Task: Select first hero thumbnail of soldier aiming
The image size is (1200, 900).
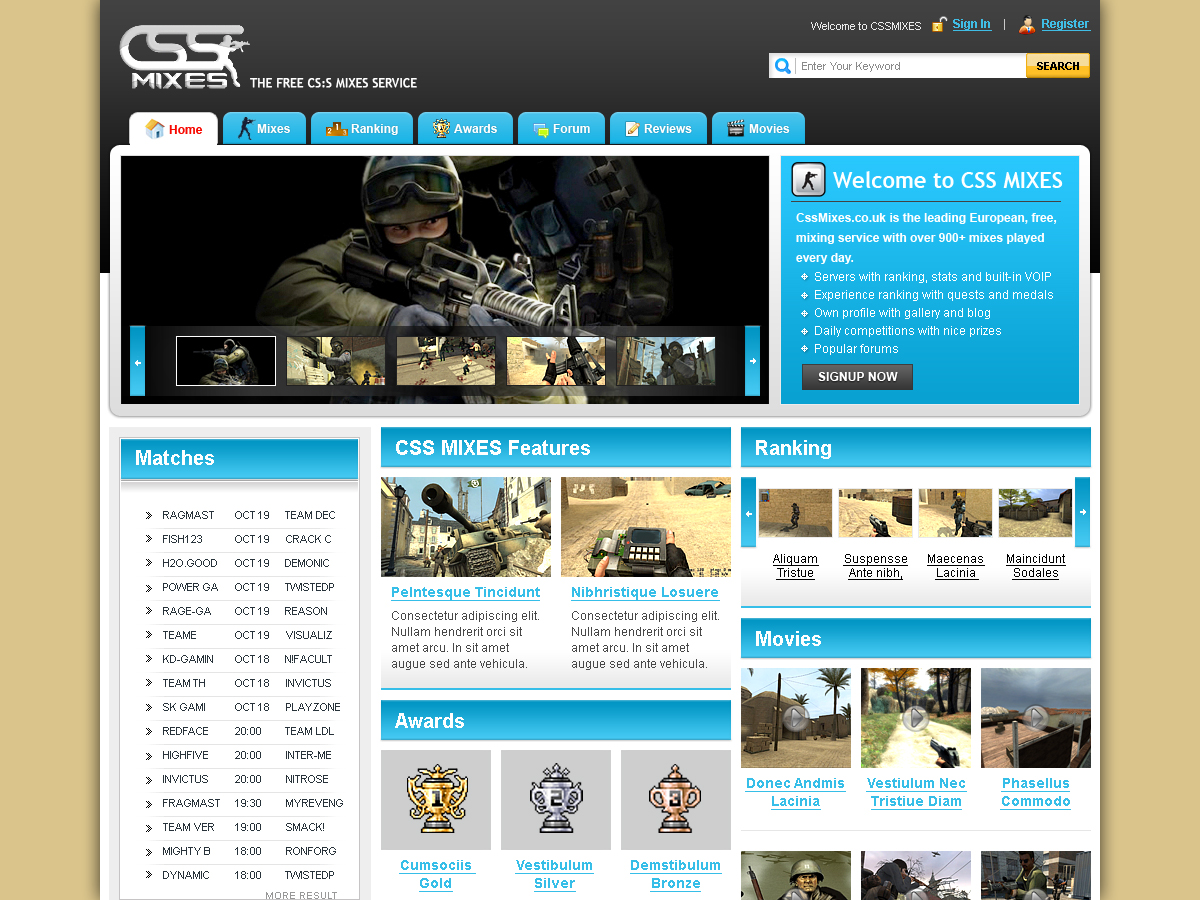Action: click(x=226, y=361)
